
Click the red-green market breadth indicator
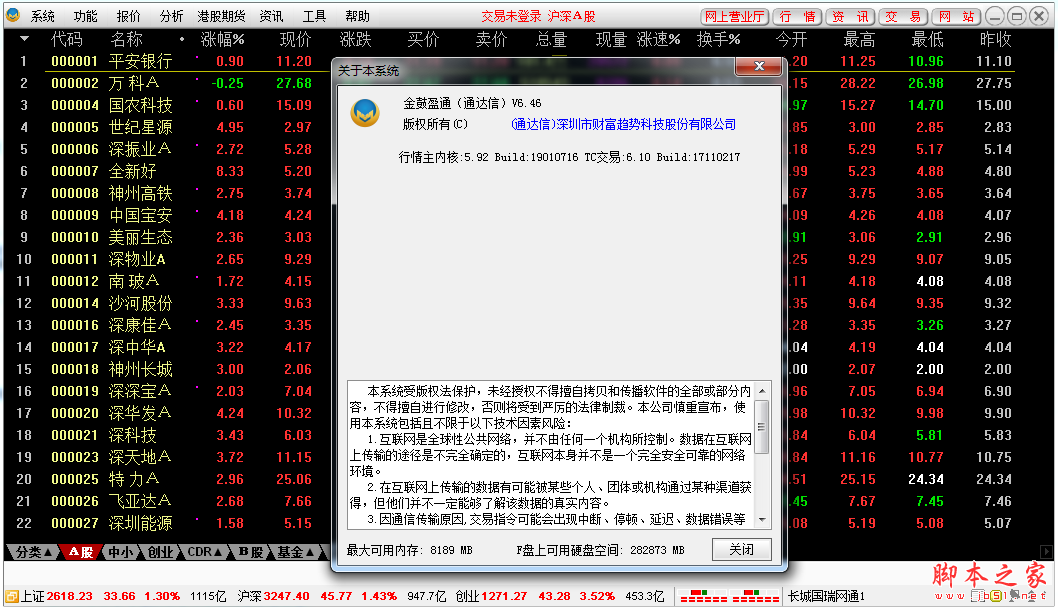point(729,596)
